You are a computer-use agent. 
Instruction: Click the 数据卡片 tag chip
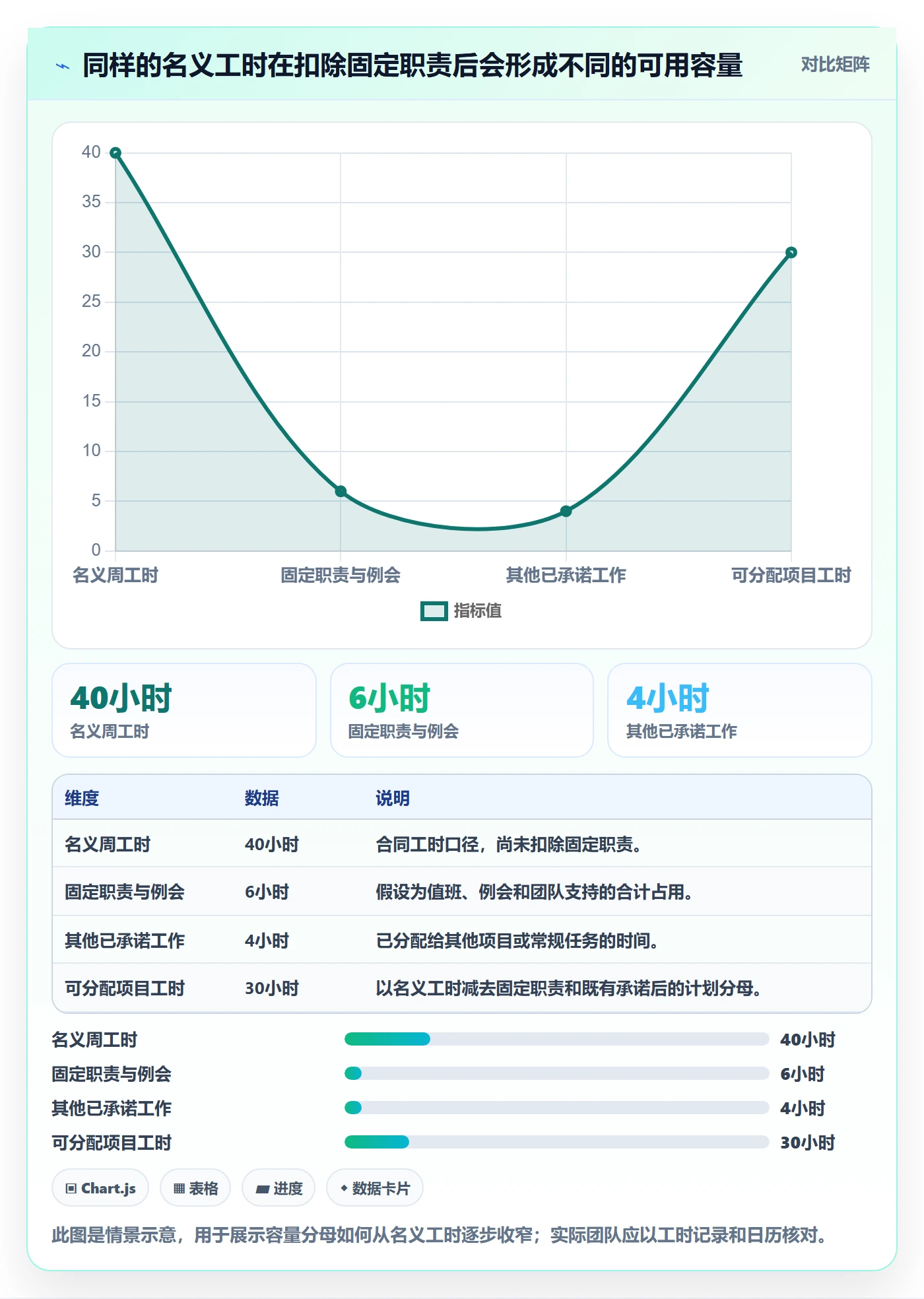click(x=375, y=1189)
